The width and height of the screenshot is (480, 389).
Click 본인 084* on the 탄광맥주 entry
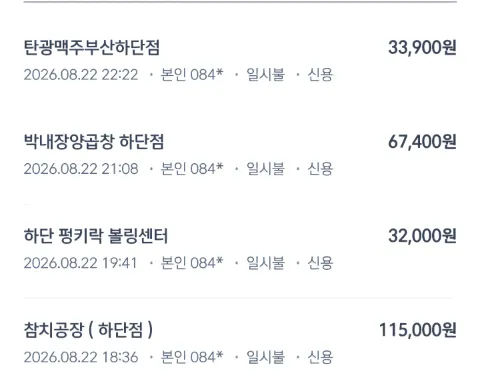coord(192,75)
